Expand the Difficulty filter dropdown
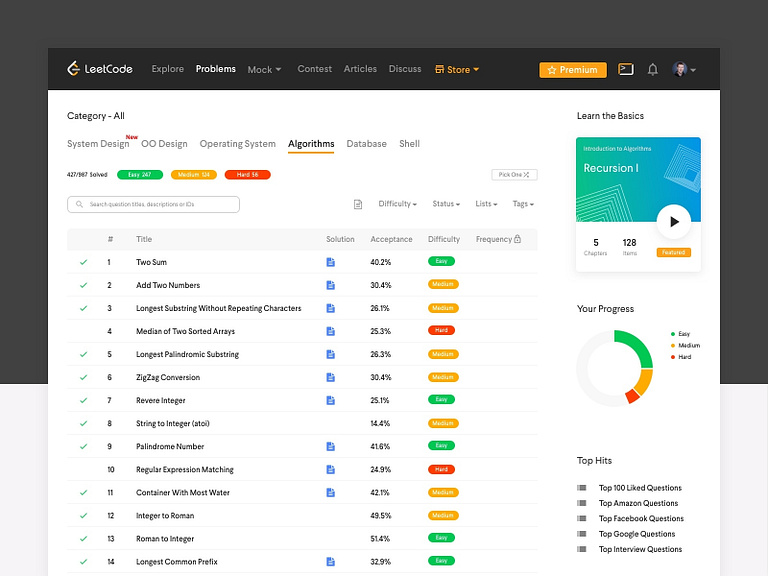 (x=397, y=204)
